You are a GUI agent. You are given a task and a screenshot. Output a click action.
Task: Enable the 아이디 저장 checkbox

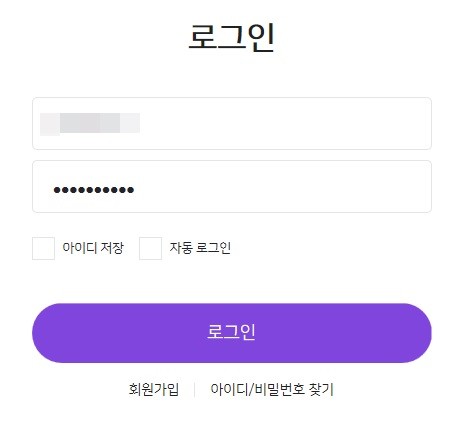43,248
